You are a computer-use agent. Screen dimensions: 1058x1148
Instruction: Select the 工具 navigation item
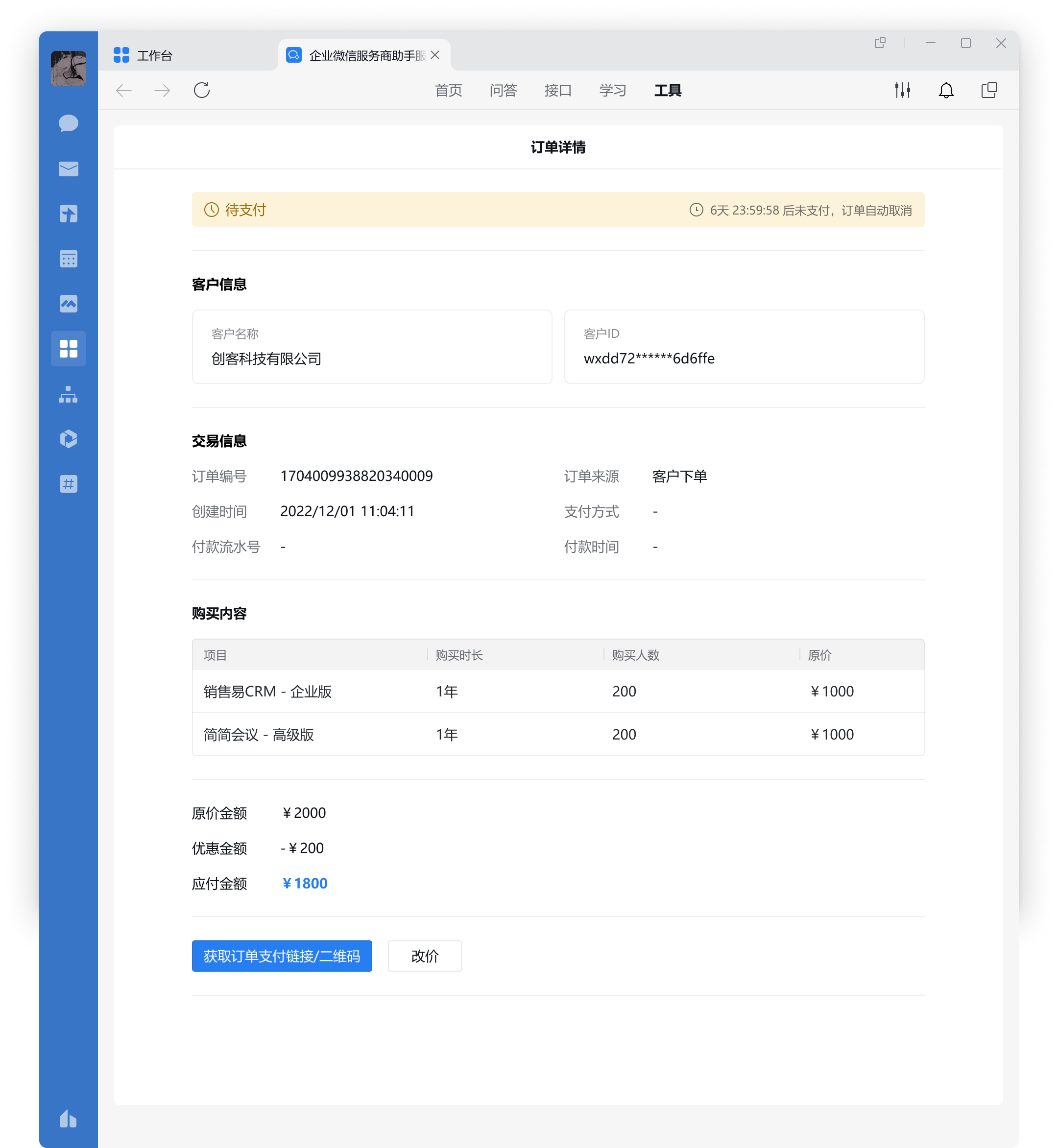(x=668, y=91)
